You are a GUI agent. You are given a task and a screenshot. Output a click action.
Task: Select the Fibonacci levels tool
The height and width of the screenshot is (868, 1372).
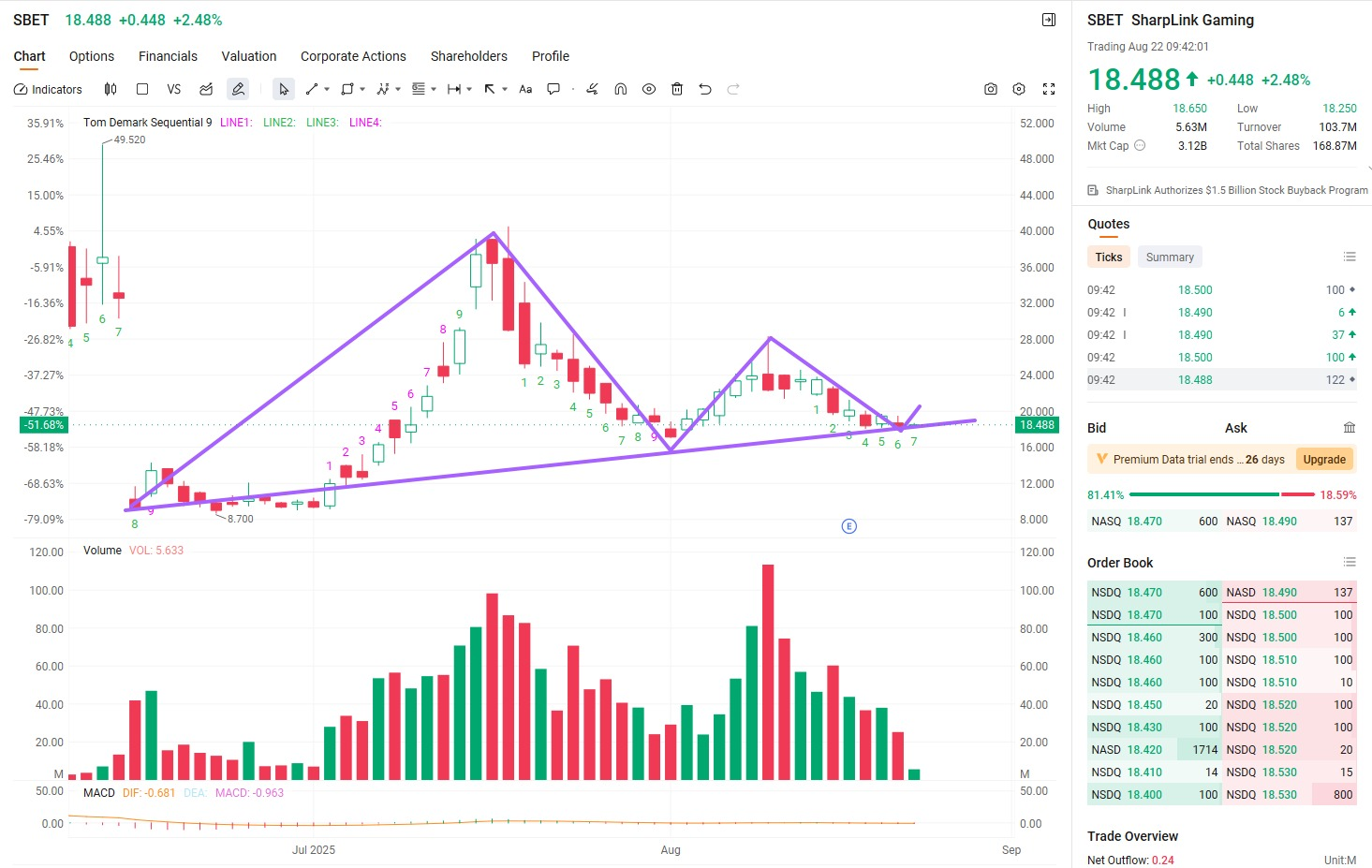(x=419, y=90)
